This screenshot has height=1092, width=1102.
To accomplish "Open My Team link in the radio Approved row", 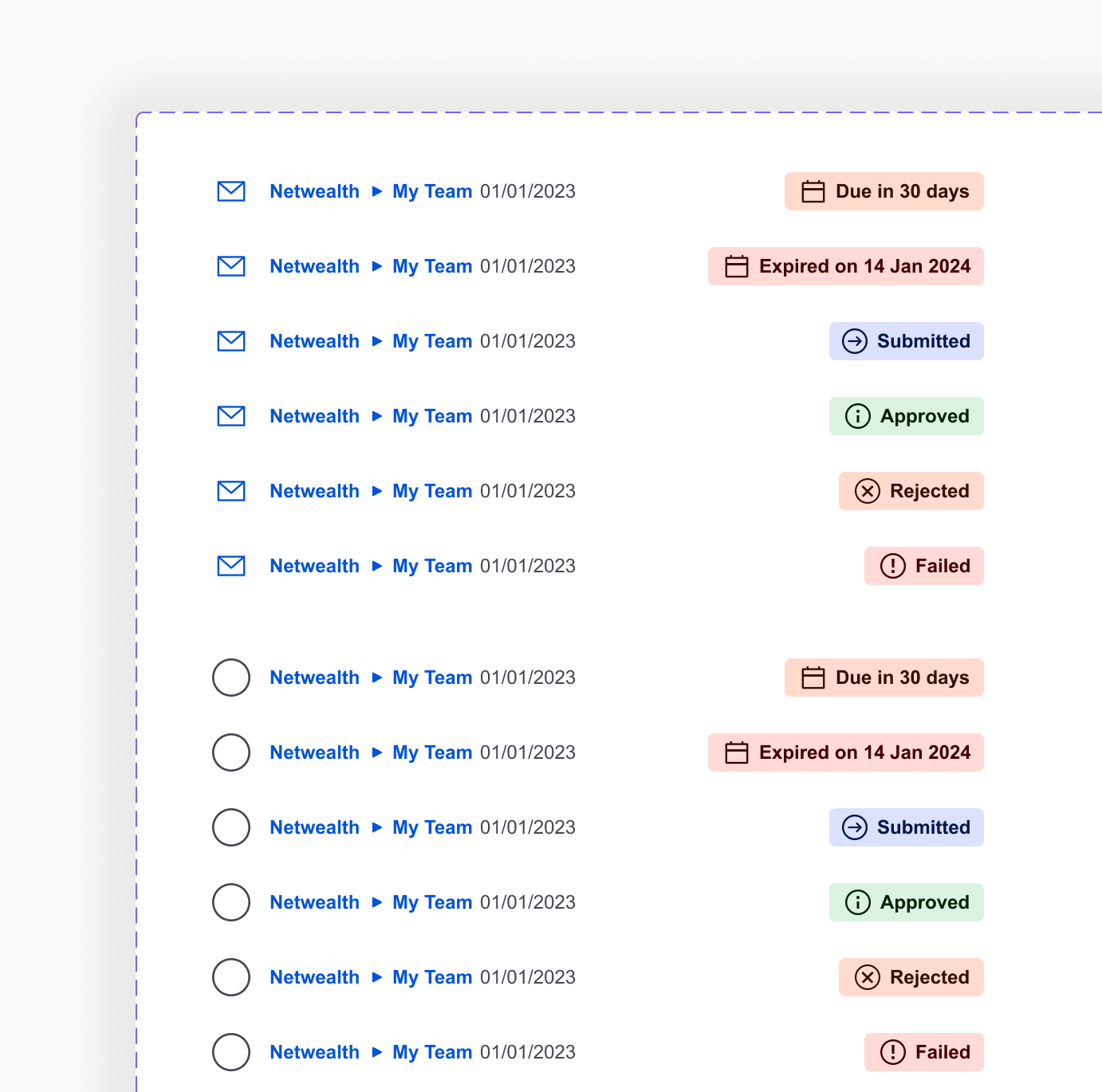I will 432,902.
